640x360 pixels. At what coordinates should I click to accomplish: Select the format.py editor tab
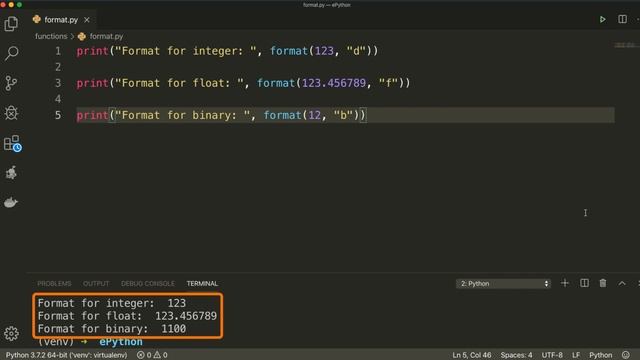(x=61, y=20)
